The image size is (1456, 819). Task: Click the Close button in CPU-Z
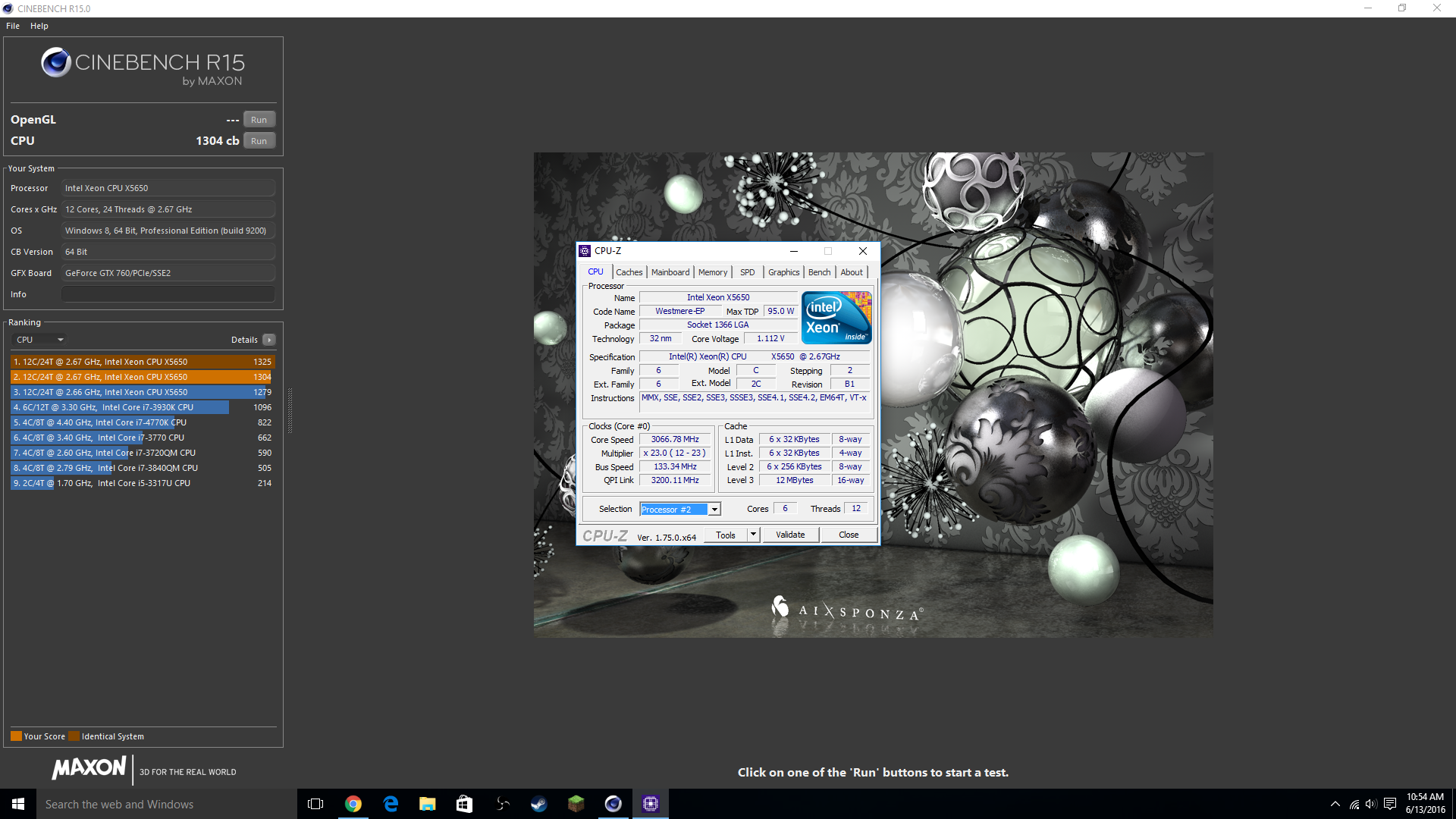click(849, 535)
